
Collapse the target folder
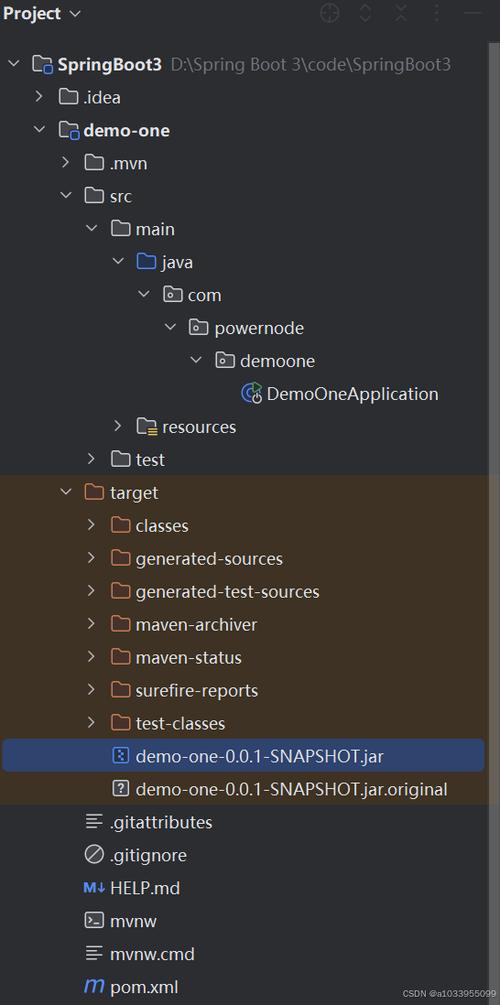pyautogui.click(x=65, y=492)
